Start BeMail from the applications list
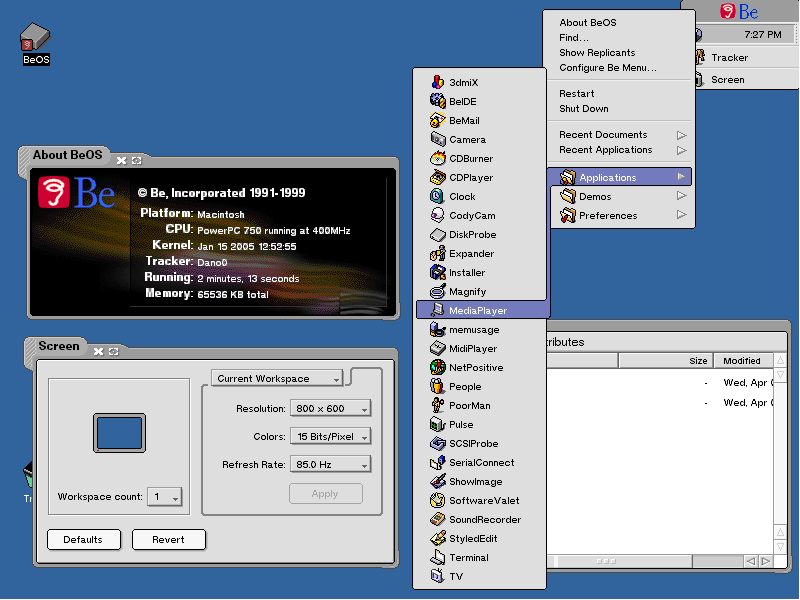Viewport: 800px width, 600px height. (x=479, y=120)
